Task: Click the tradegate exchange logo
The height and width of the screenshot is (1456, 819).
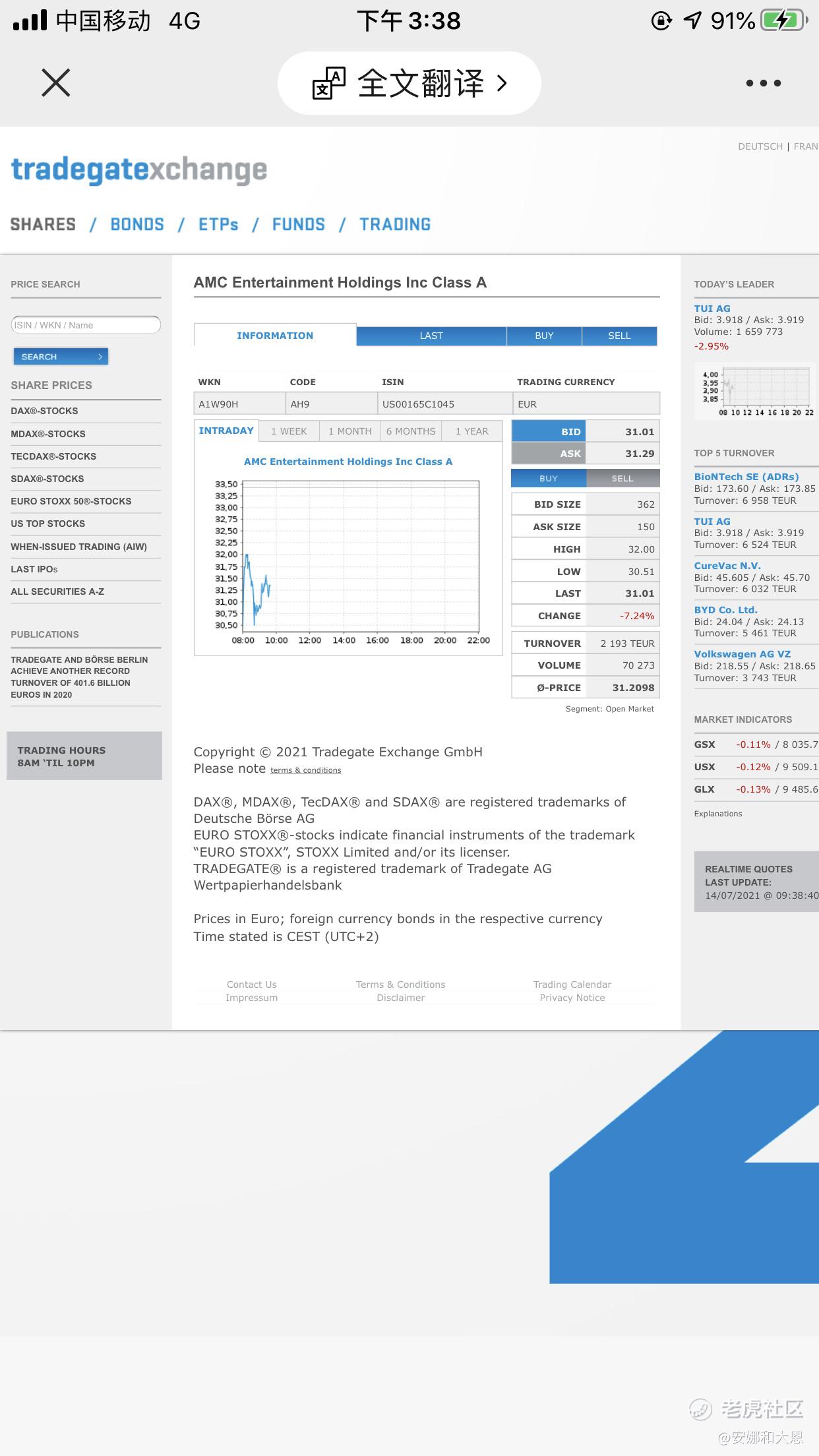Action: click(x=139, y=170)
